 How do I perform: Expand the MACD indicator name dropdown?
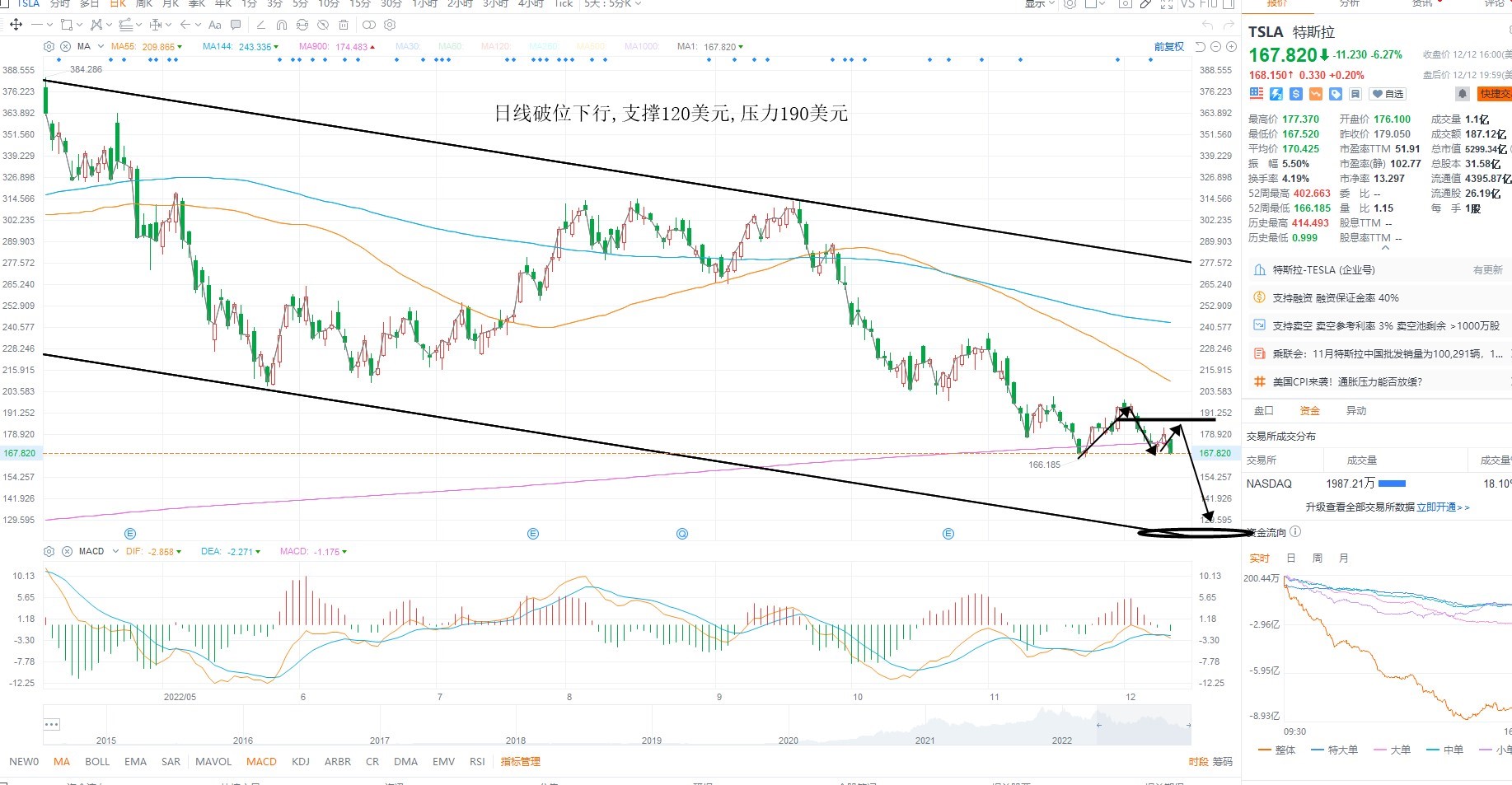[x=115, y=552]
